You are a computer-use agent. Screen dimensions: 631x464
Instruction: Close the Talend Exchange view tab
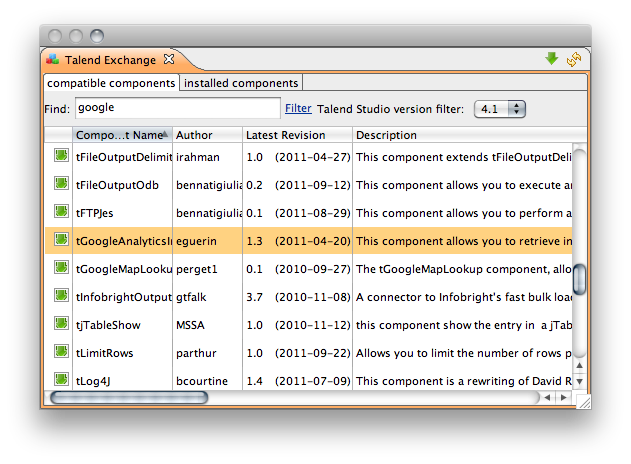(x=169, y=60)
